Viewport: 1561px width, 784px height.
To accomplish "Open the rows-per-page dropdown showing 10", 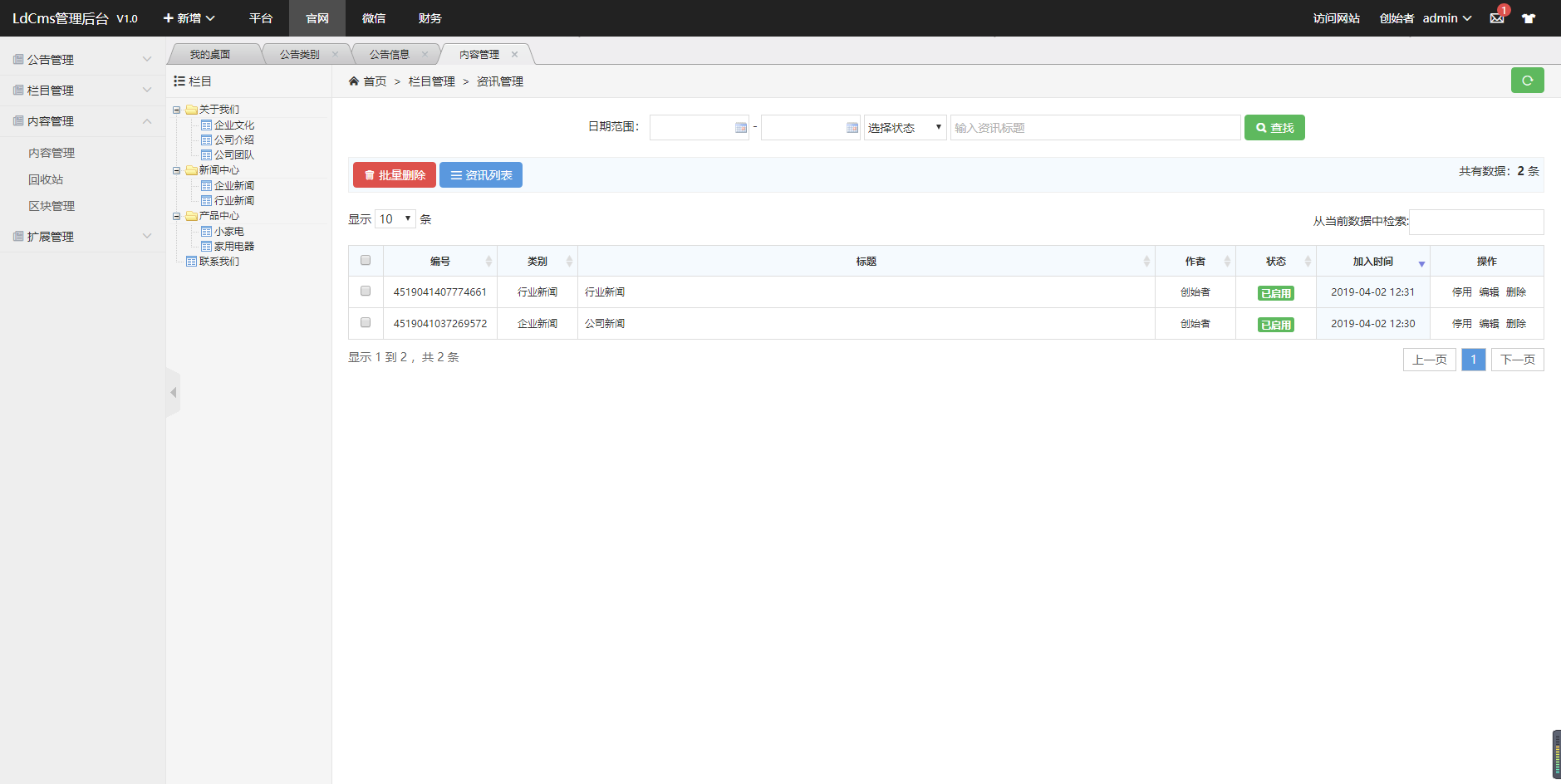I will click(x=395, y=219).
